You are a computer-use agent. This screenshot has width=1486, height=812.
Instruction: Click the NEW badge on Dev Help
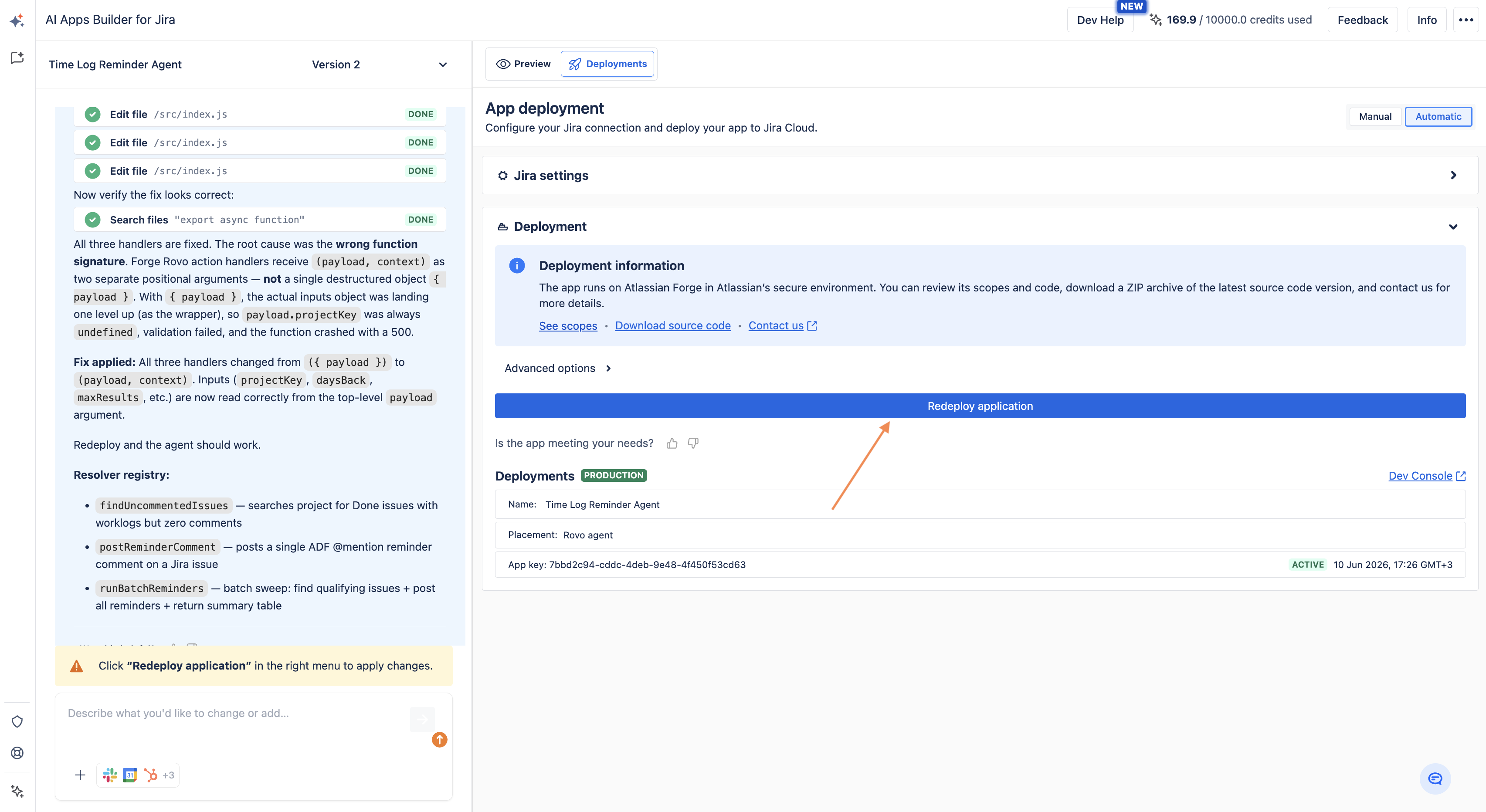(1131, 7)
